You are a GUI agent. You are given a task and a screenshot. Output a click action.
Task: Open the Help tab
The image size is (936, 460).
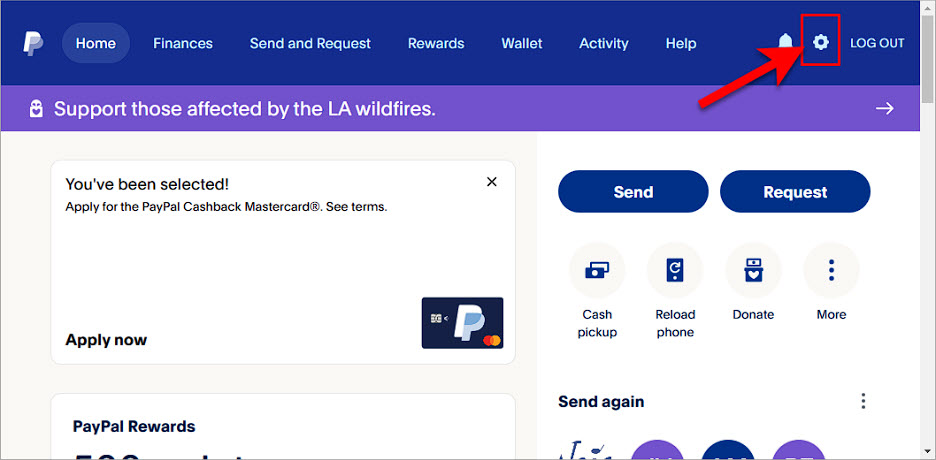[681, 44]
